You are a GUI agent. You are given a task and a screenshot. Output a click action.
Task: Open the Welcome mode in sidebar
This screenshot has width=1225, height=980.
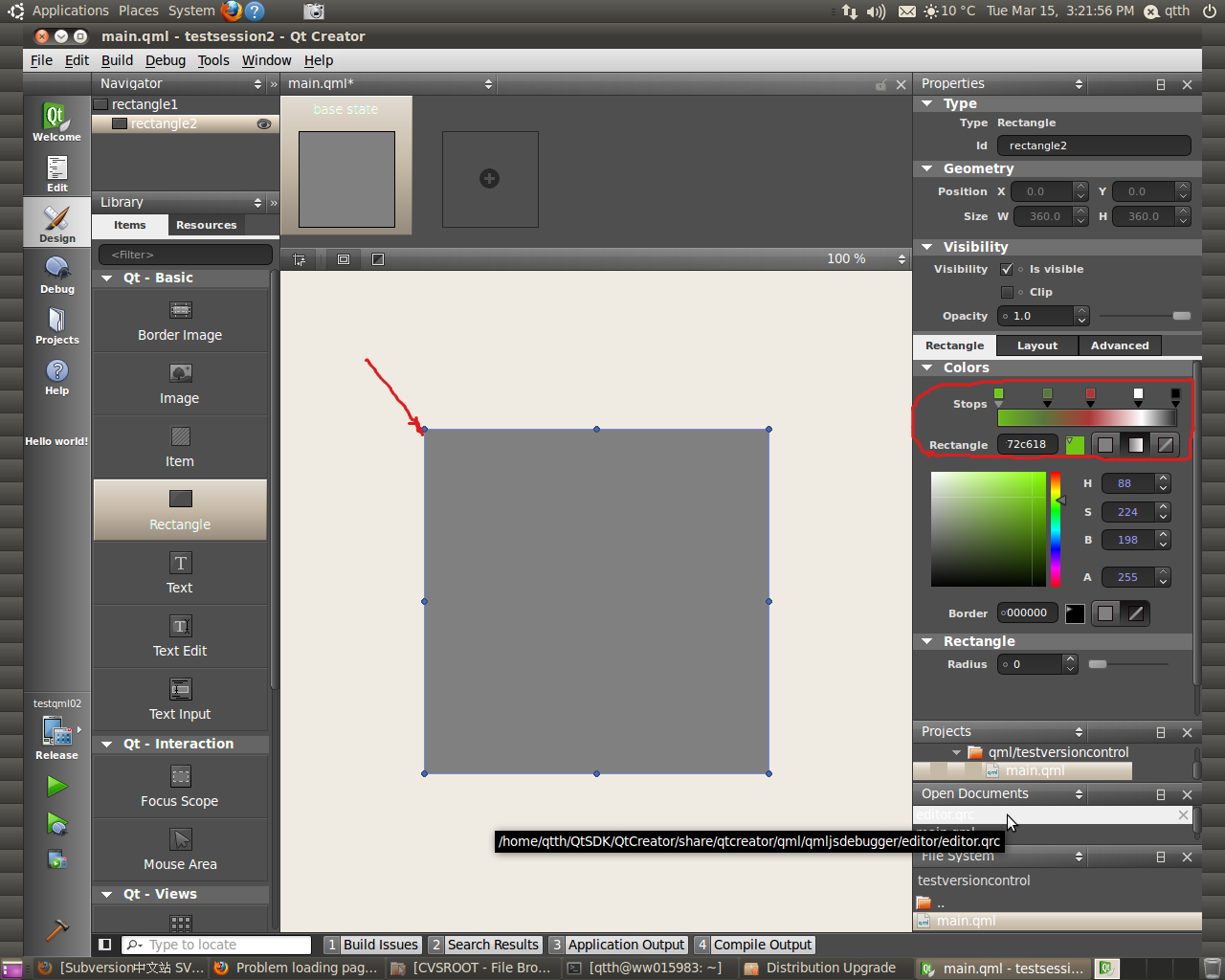click(x=56, y=122)
